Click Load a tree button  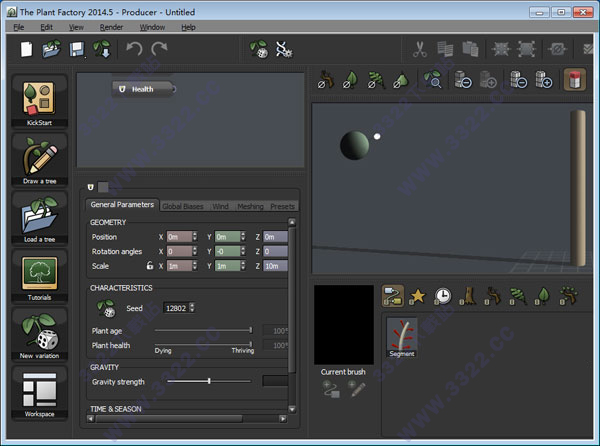click(39, 218)
